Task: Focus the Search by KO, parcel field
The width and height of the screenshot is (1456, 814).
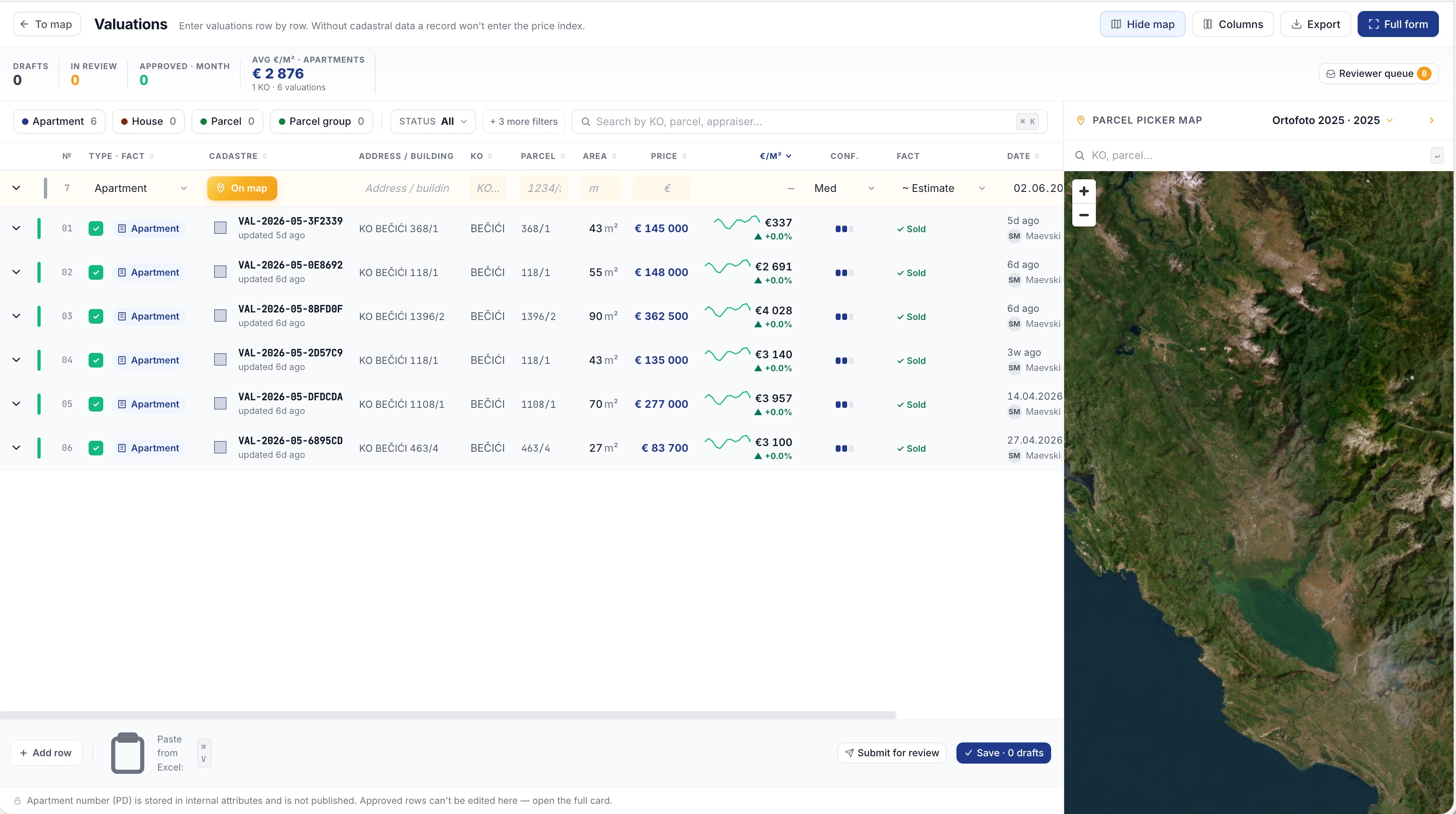Action: tap(809, 122)
